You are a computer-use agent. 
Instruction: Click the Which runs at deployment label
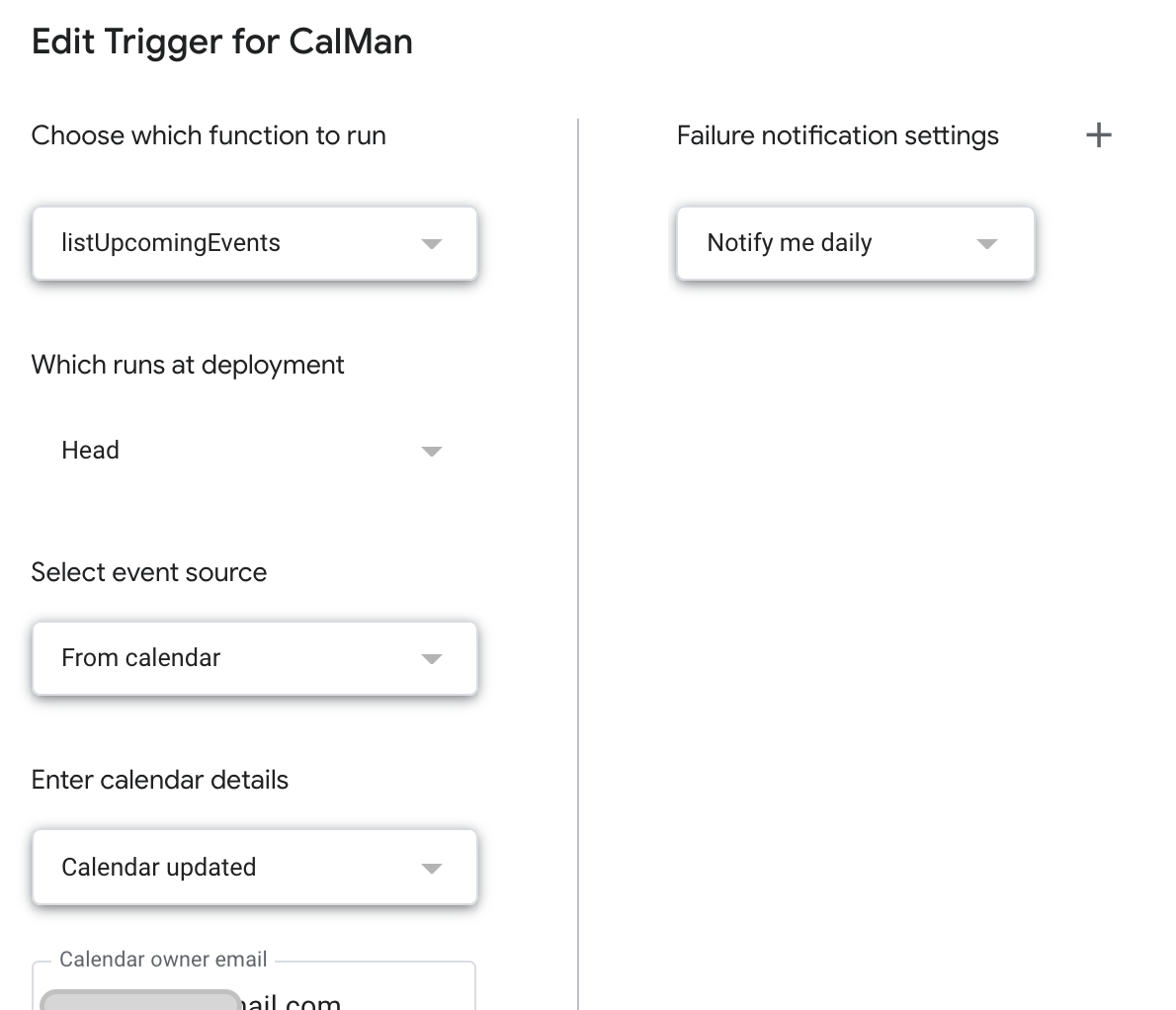(188, 365)
